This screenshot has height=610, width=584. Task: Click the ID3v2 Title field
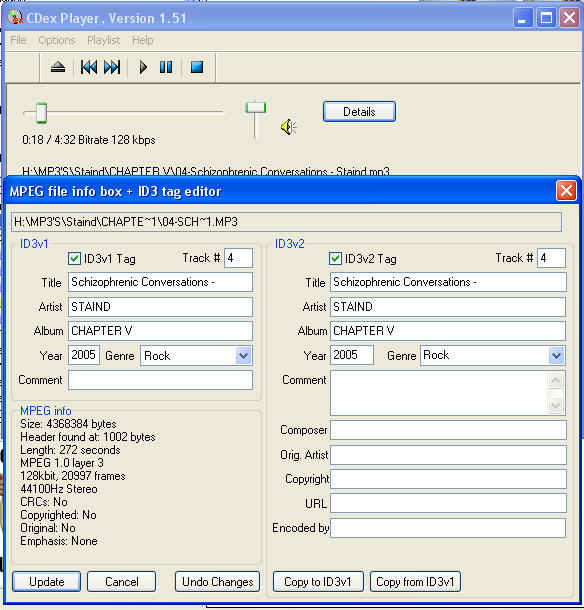[x=448, y=282]
